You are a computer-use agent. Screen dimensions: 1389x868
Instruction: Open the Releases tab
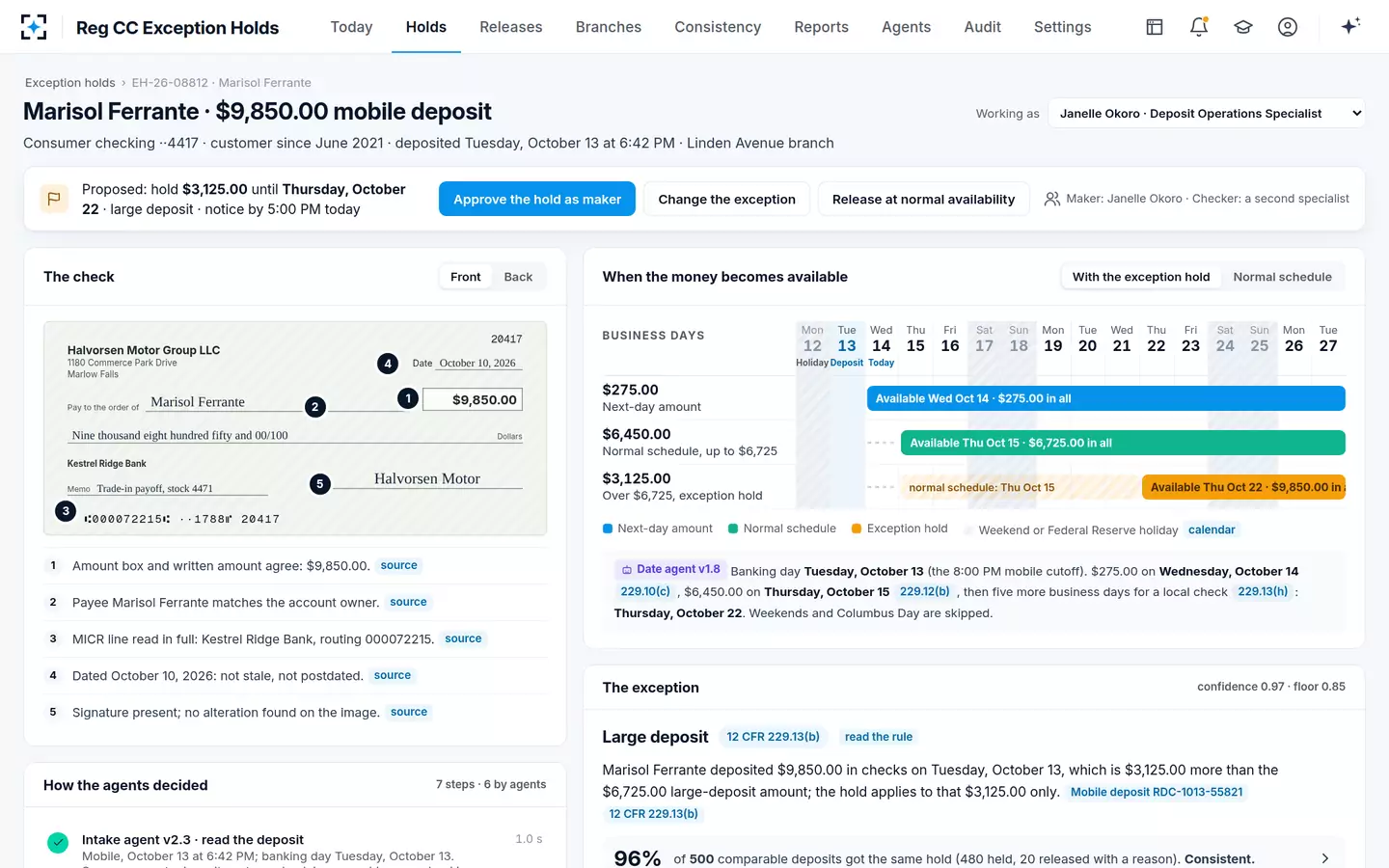pyautogui.click(x=511, y=27)
